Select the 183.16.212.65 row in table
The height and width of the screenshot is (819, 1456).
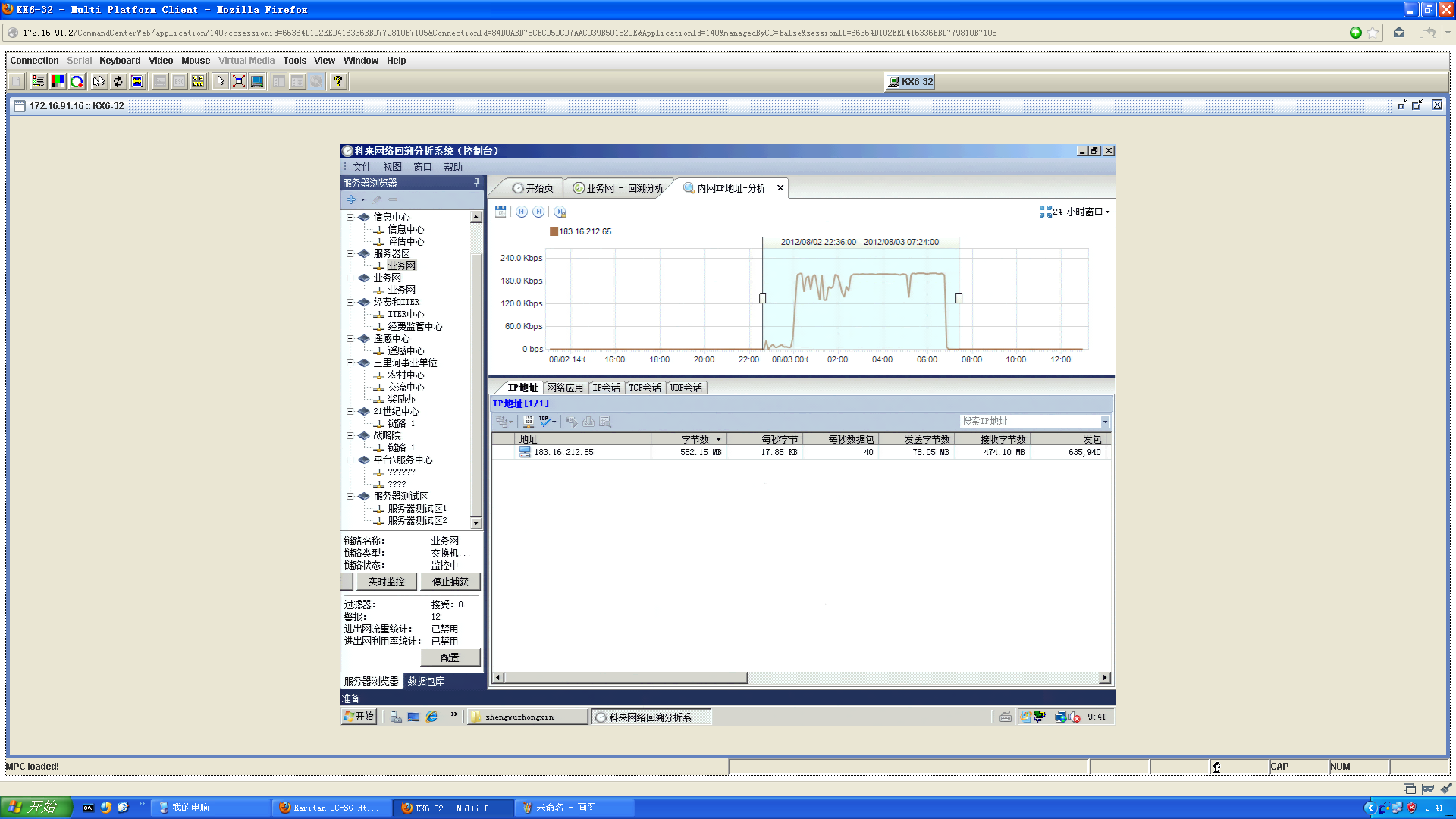563,452
